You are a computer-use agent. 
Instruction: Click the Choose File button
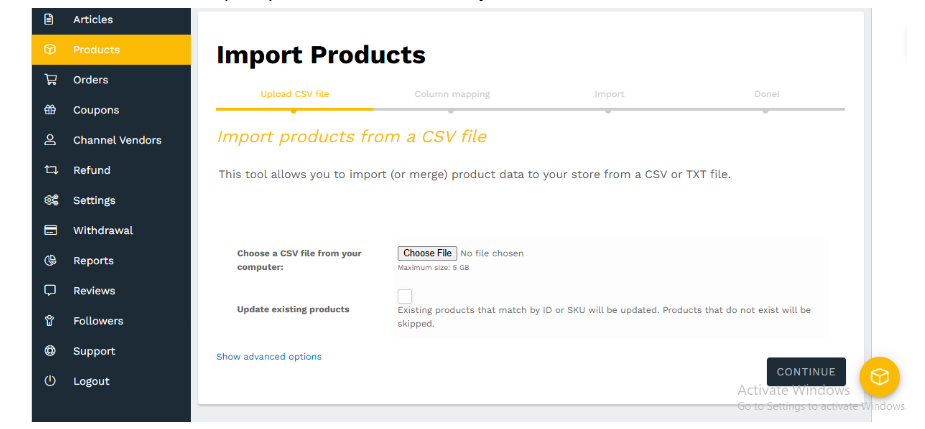click(427, 253)
